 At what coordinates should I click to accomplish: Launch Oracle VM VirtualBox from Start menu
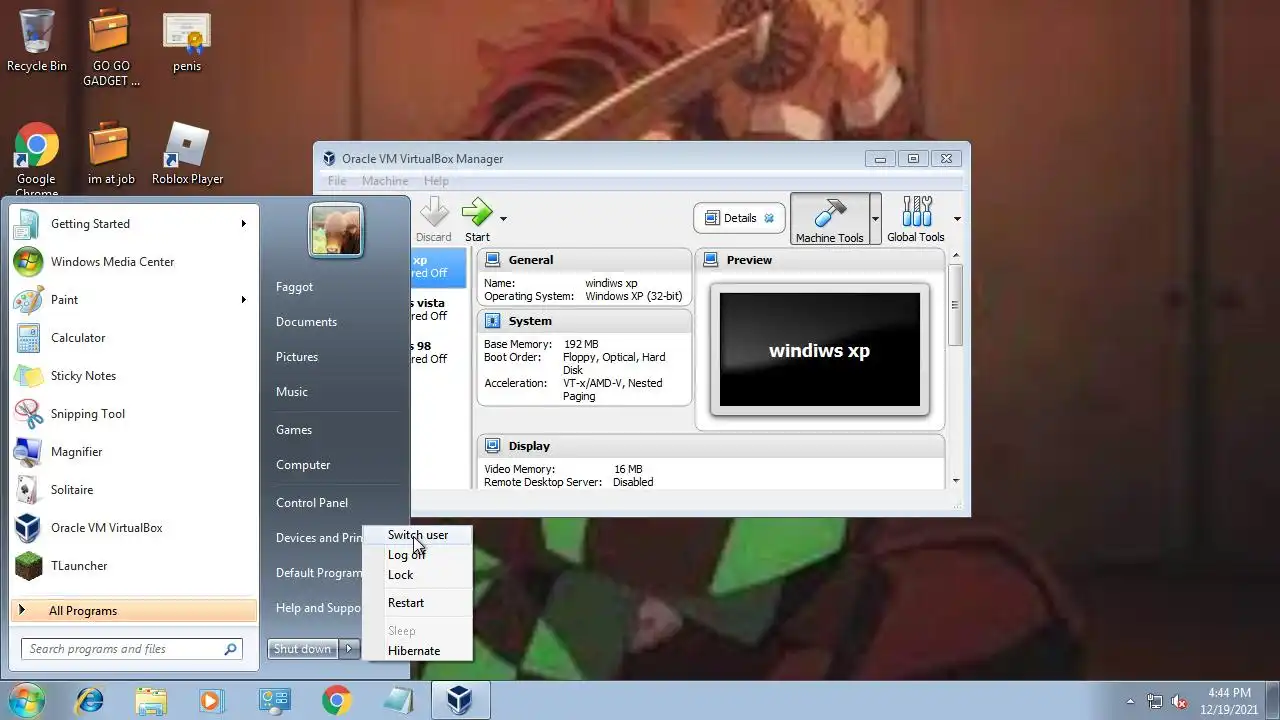[133, 528]
